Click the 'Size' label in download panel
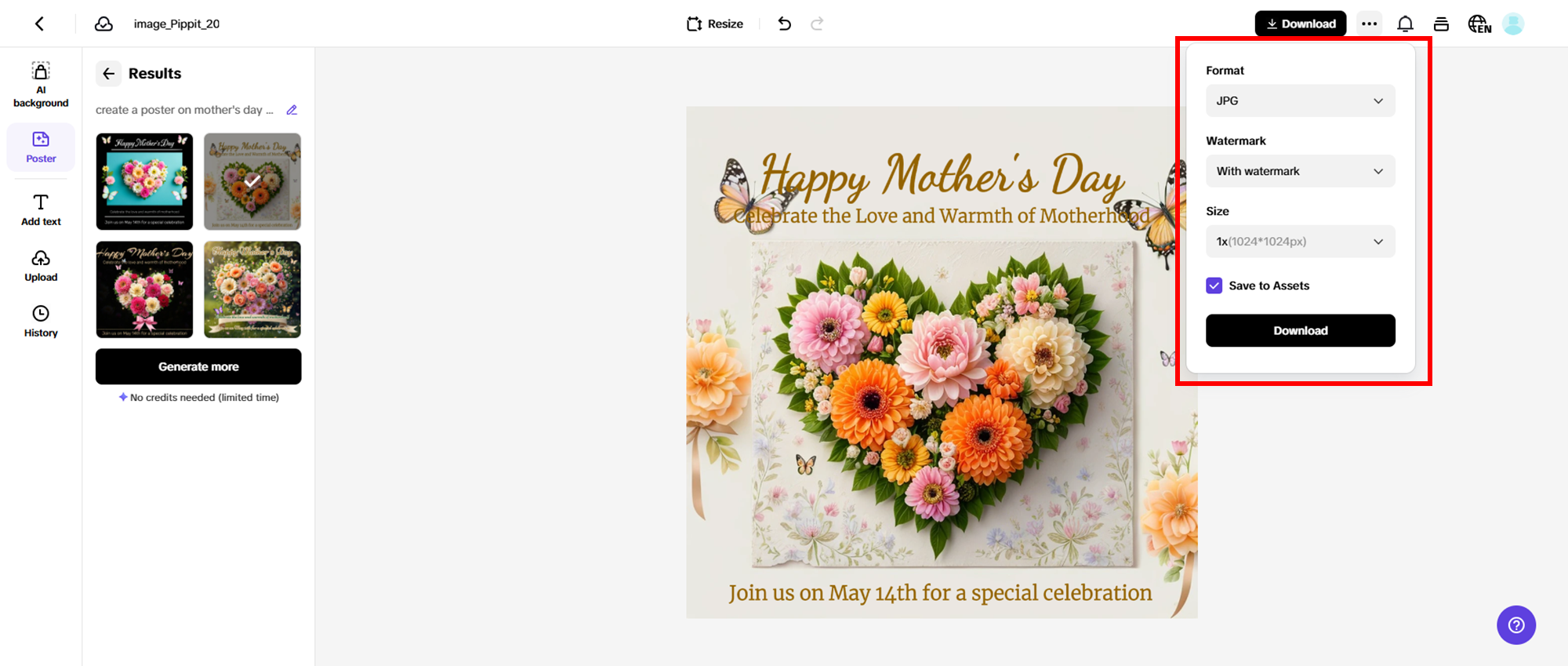This screenshot has width=1568, height=666. 1218,211
